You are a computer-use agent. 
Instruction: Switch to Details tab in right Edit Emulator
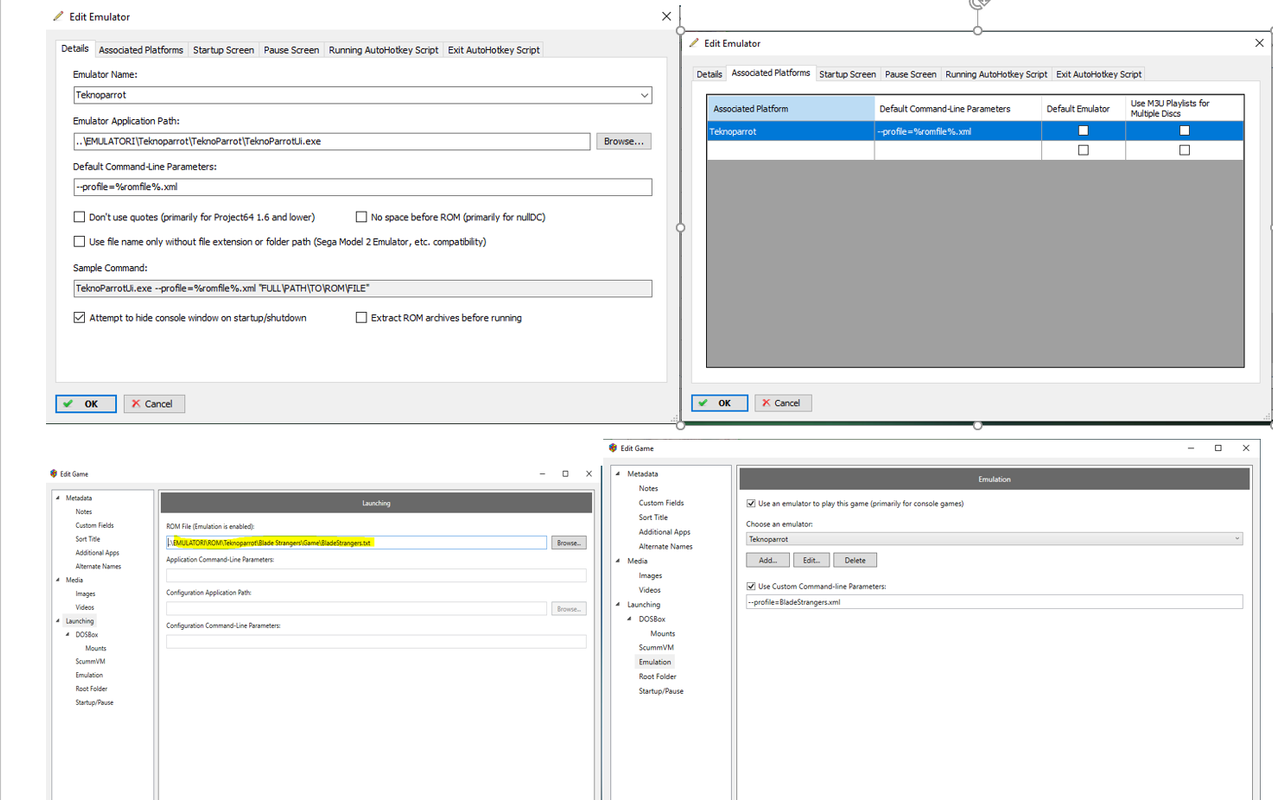click(709, 74)
